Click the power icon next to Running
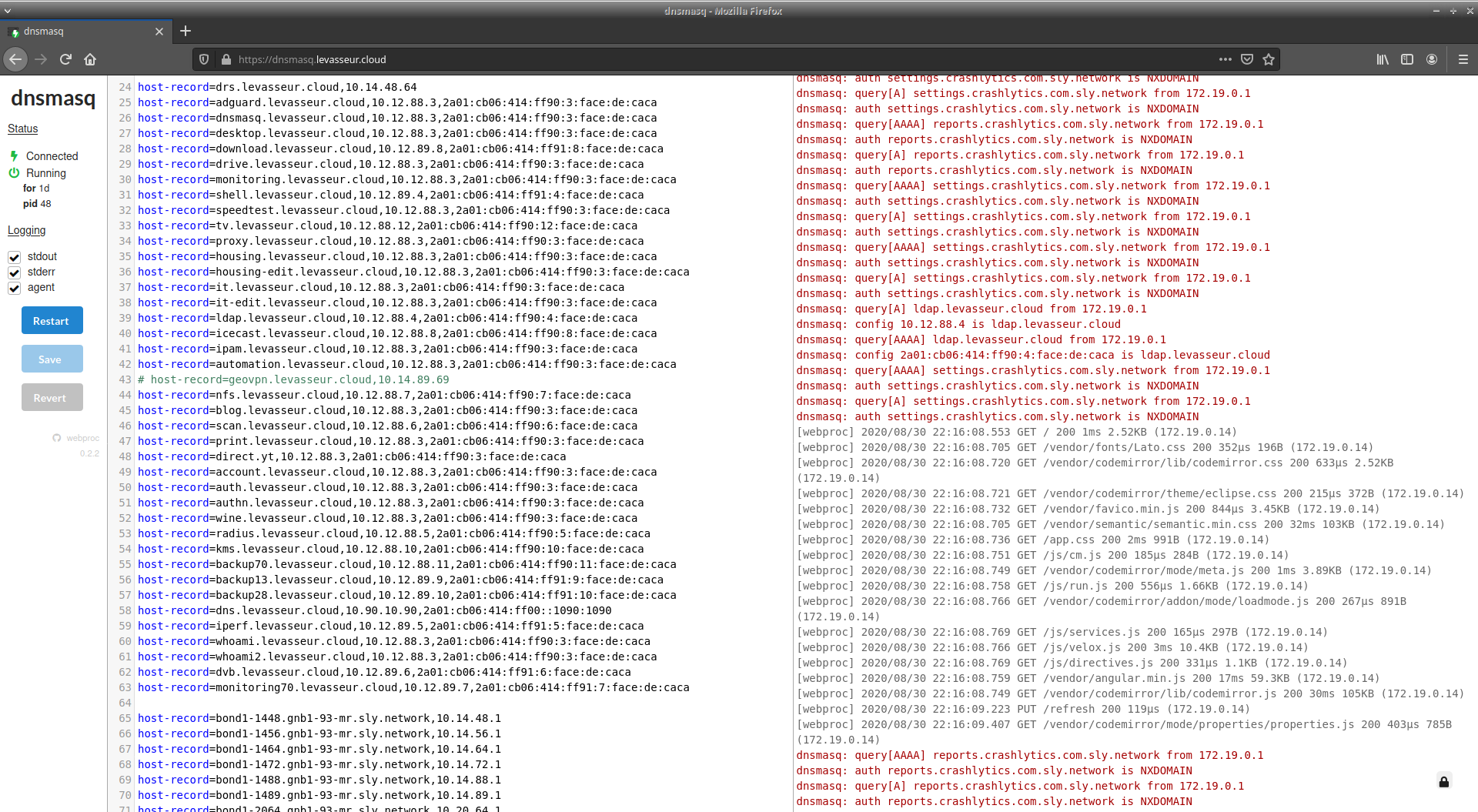The width and height of the screenshot is (1478, 812). click(x=15, y=173)
